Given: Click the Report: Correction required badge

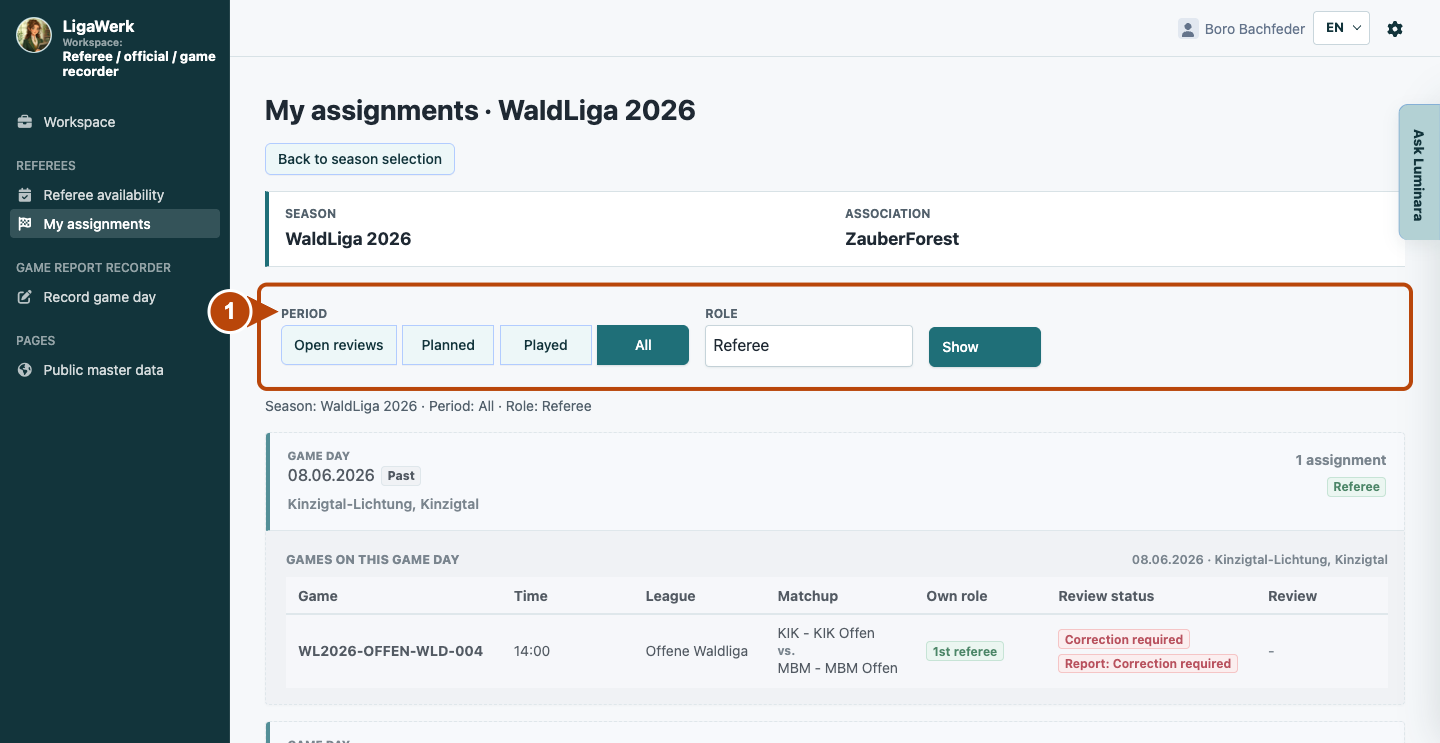Looking at the screenshot, I should tap(1148, 663).
